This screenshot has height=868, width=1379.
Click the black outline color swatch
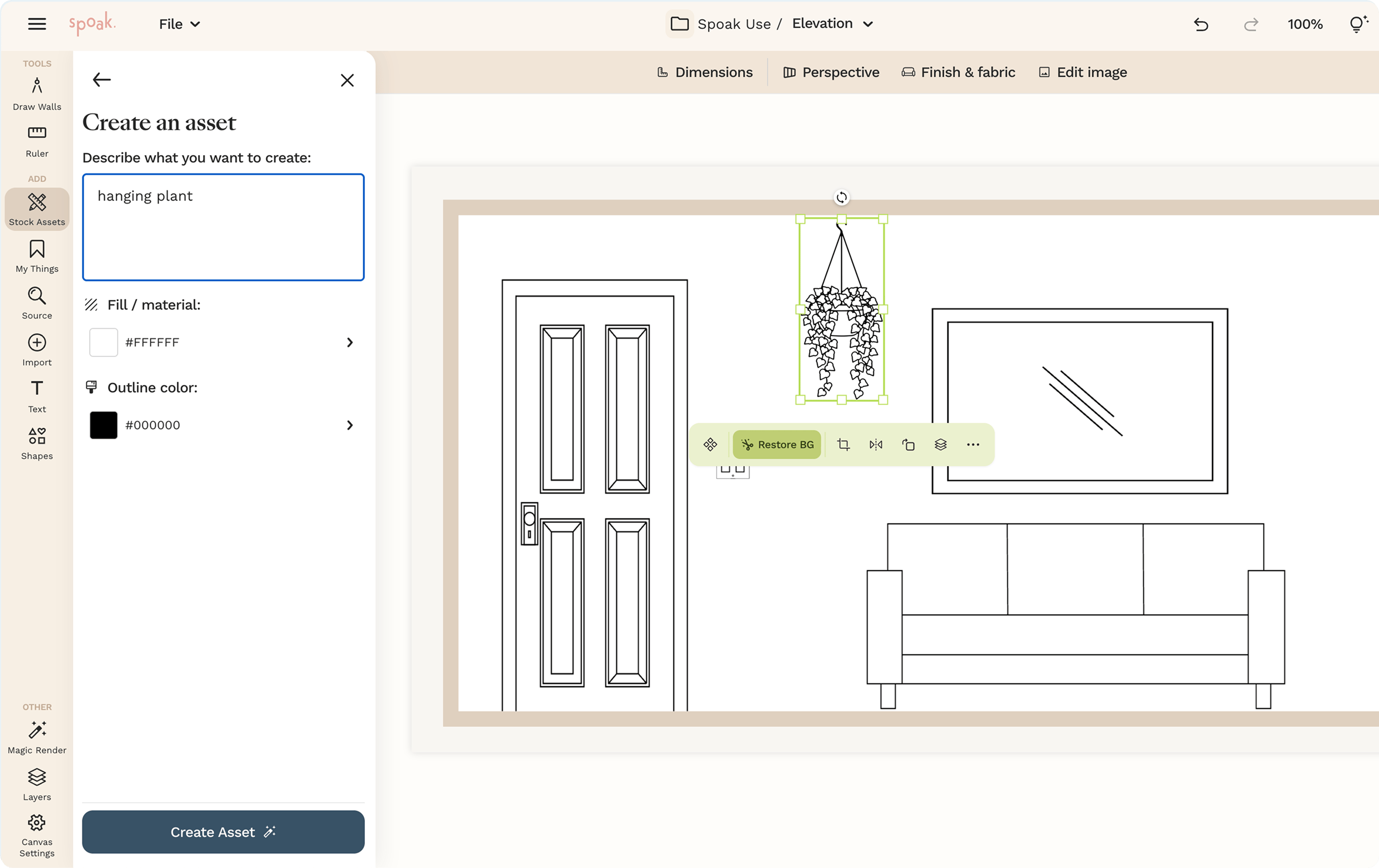(x=103, y=425)
